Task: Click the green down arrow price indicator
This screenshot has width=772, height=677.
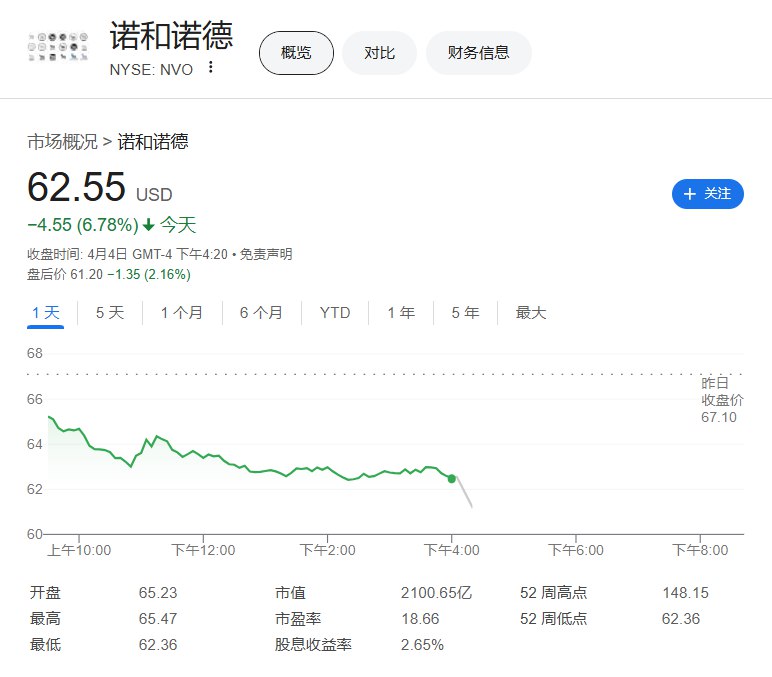Action: click(x=149, y=226)
